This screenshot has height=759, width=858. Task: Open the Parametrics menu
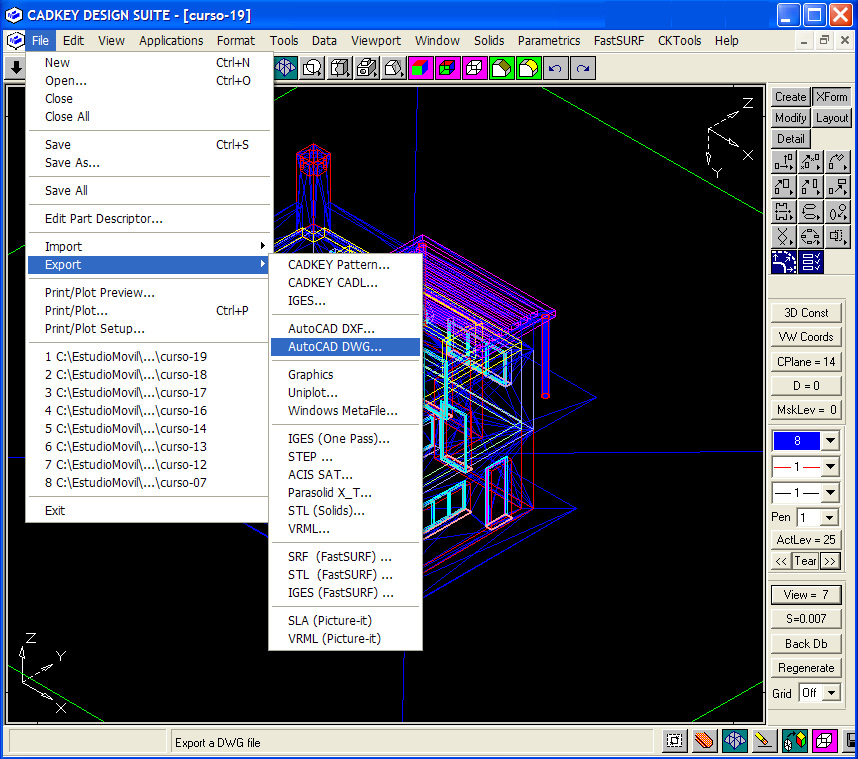(x=548, y=41)
